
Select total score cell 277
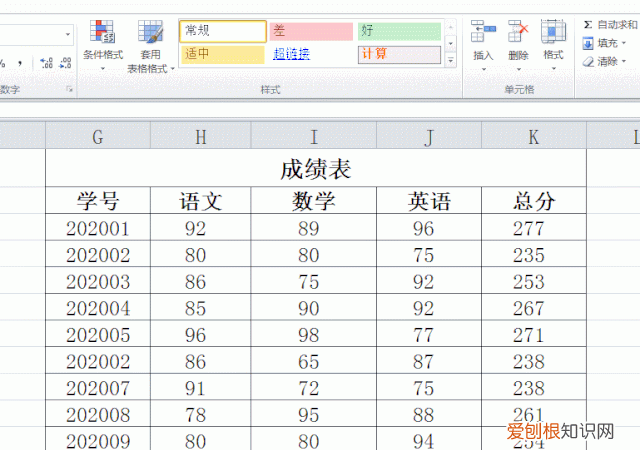[534, 227]
